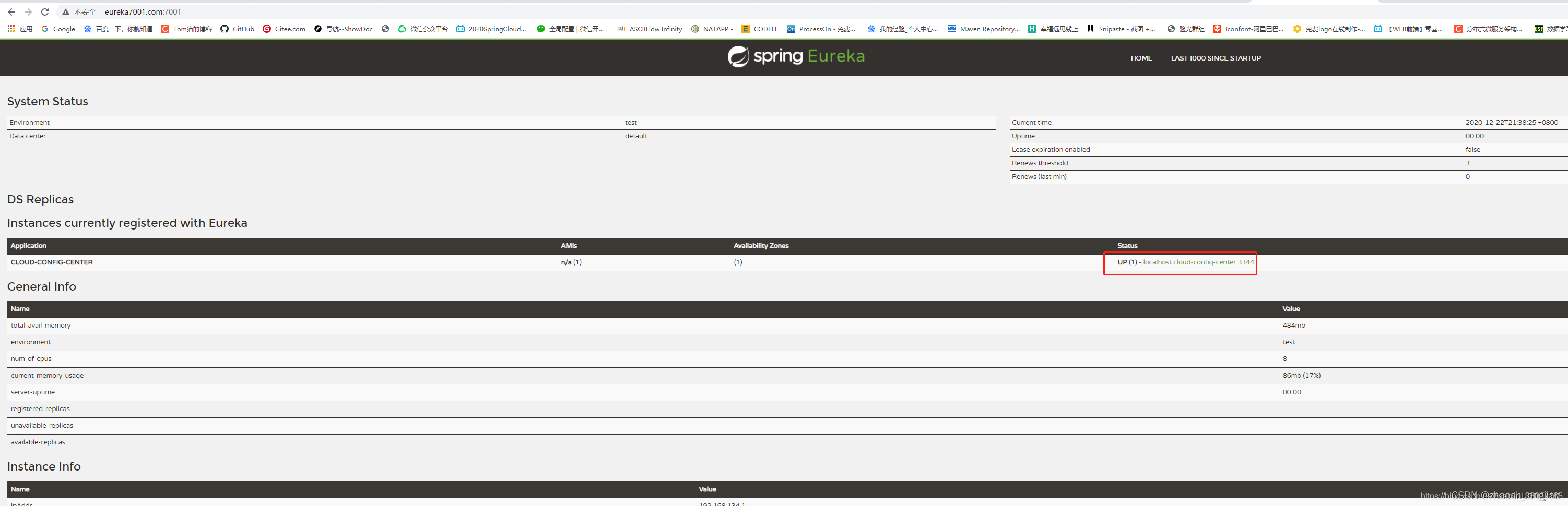
Task: Open the ProcessOn bookmark
Action: point(821,29)
